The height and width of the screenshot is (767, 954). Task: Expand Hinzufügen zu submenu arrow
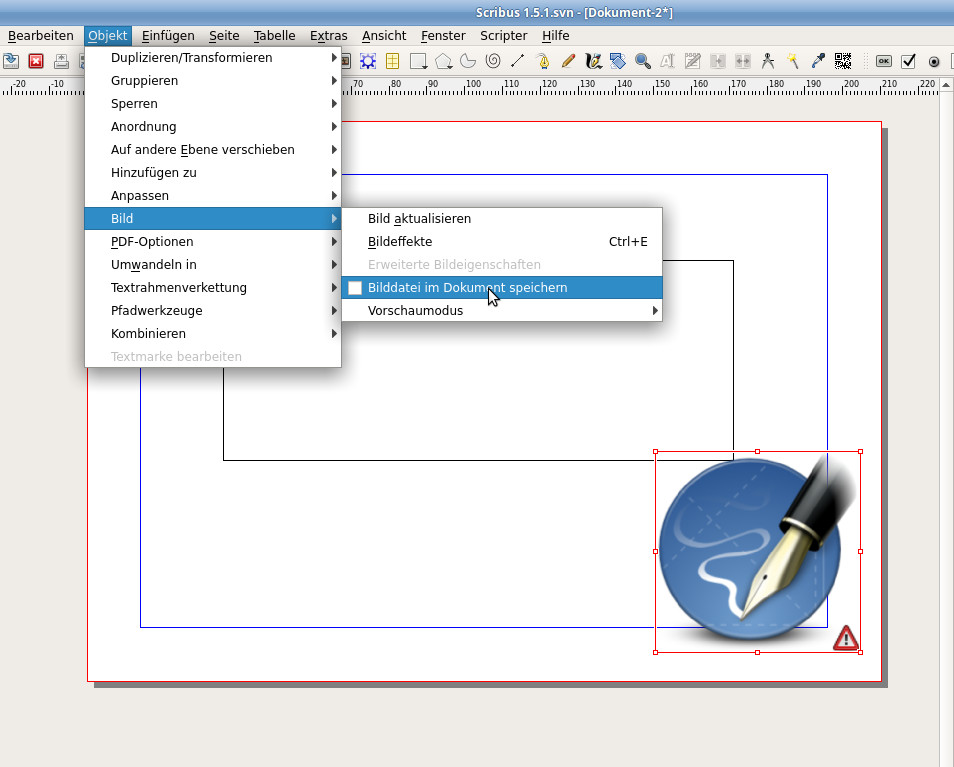point(334,173)
